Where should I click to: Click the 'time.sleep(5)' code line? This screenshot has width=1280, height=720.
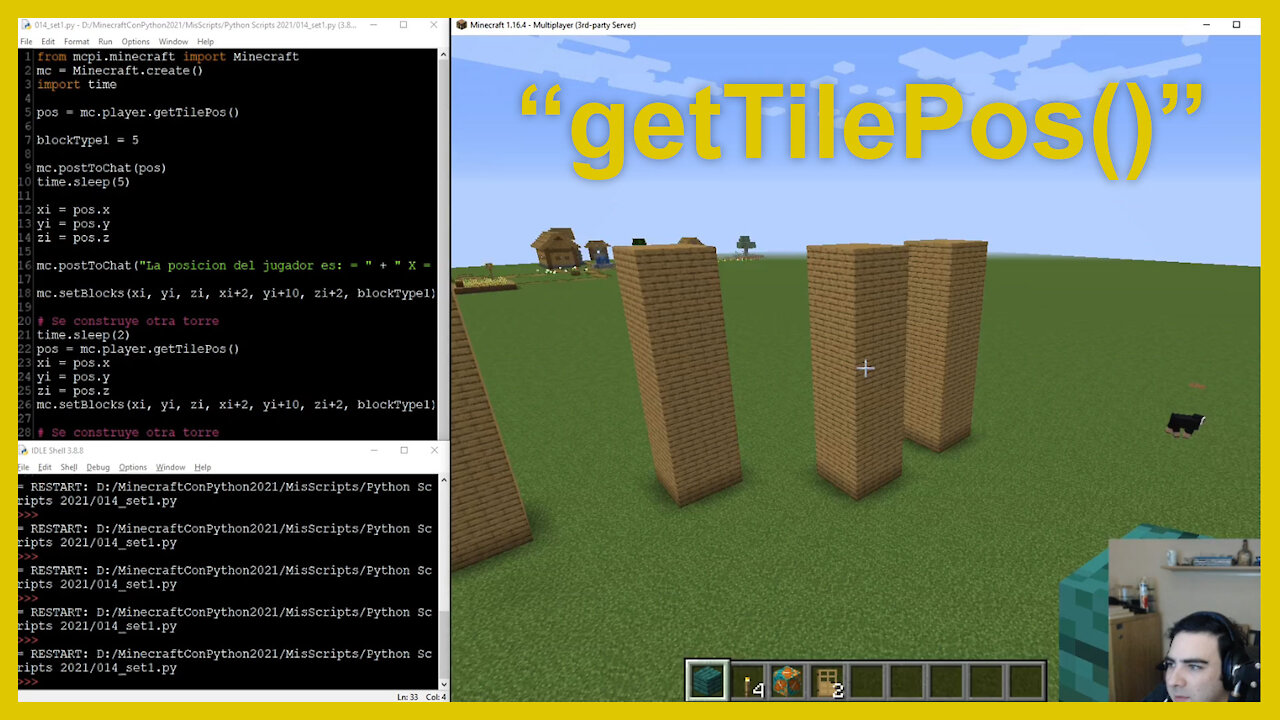(84, 182)
